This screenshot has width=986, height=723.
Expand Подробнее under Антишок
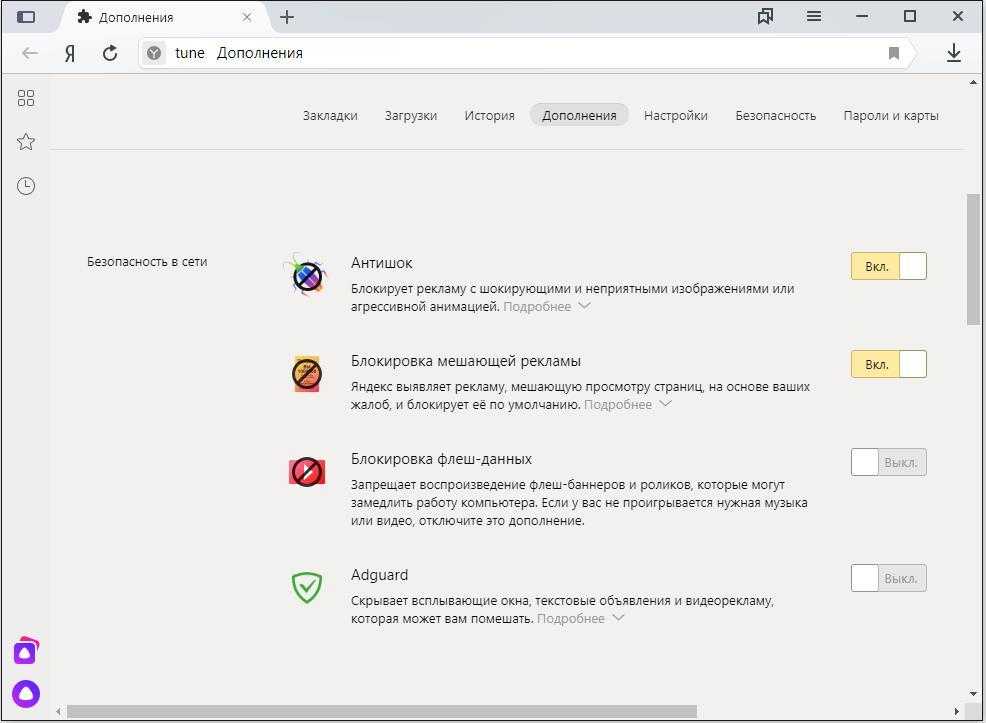(546, 307)
